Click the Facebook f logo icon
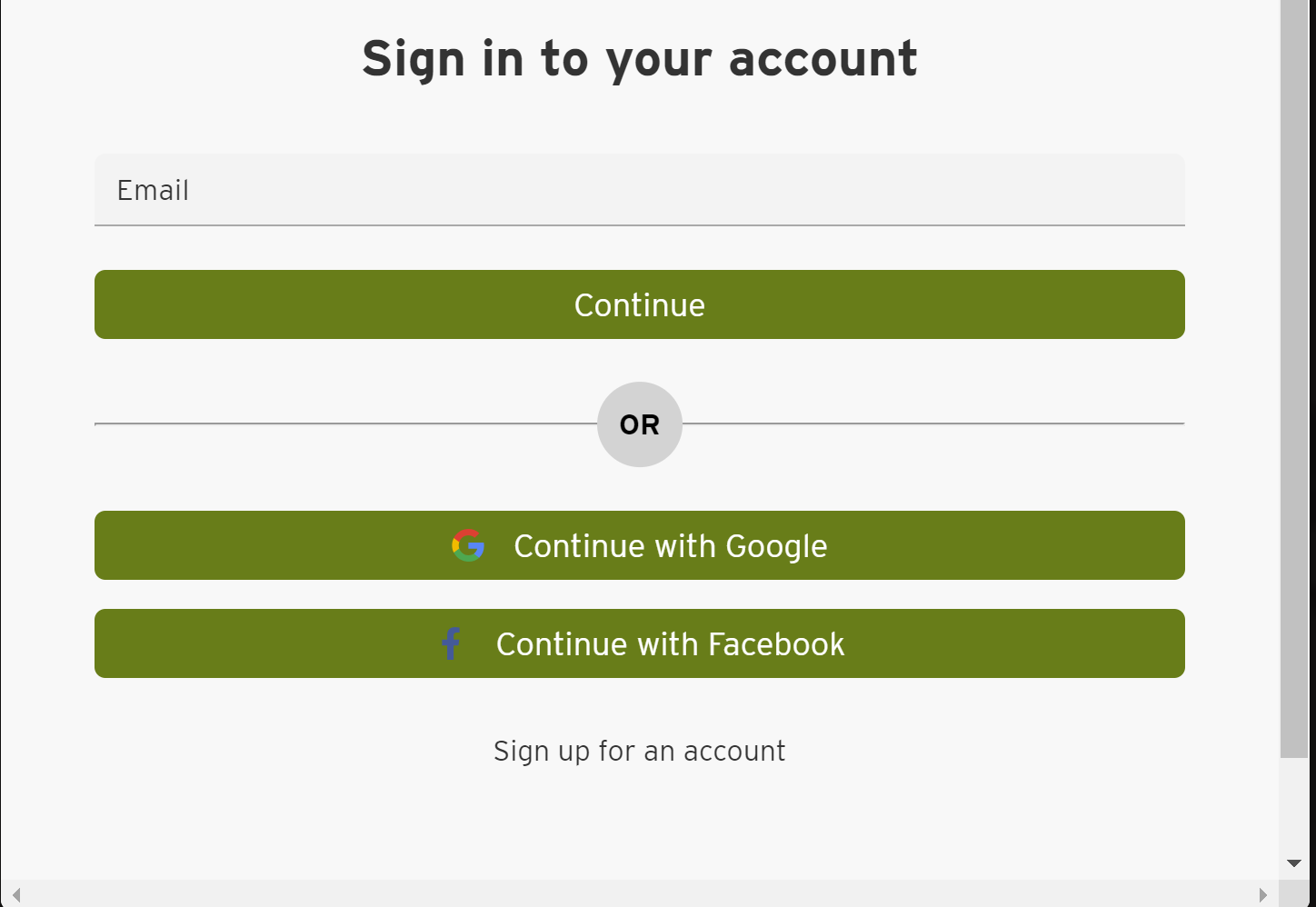 tap(451, 643)
